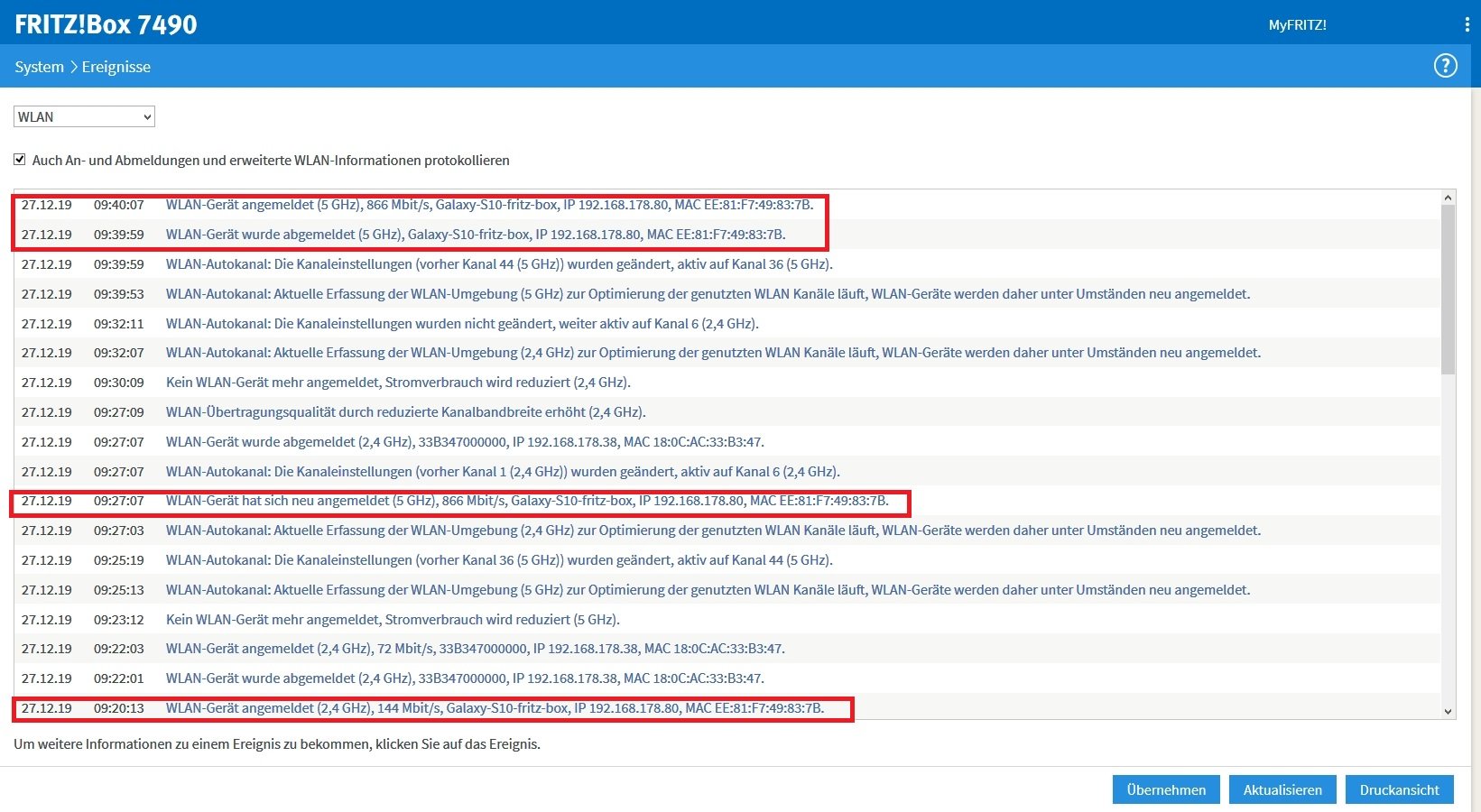Open the Druckansicht view
The width and height of the screenshot is (1481, 812).
tap(1400, 789)
